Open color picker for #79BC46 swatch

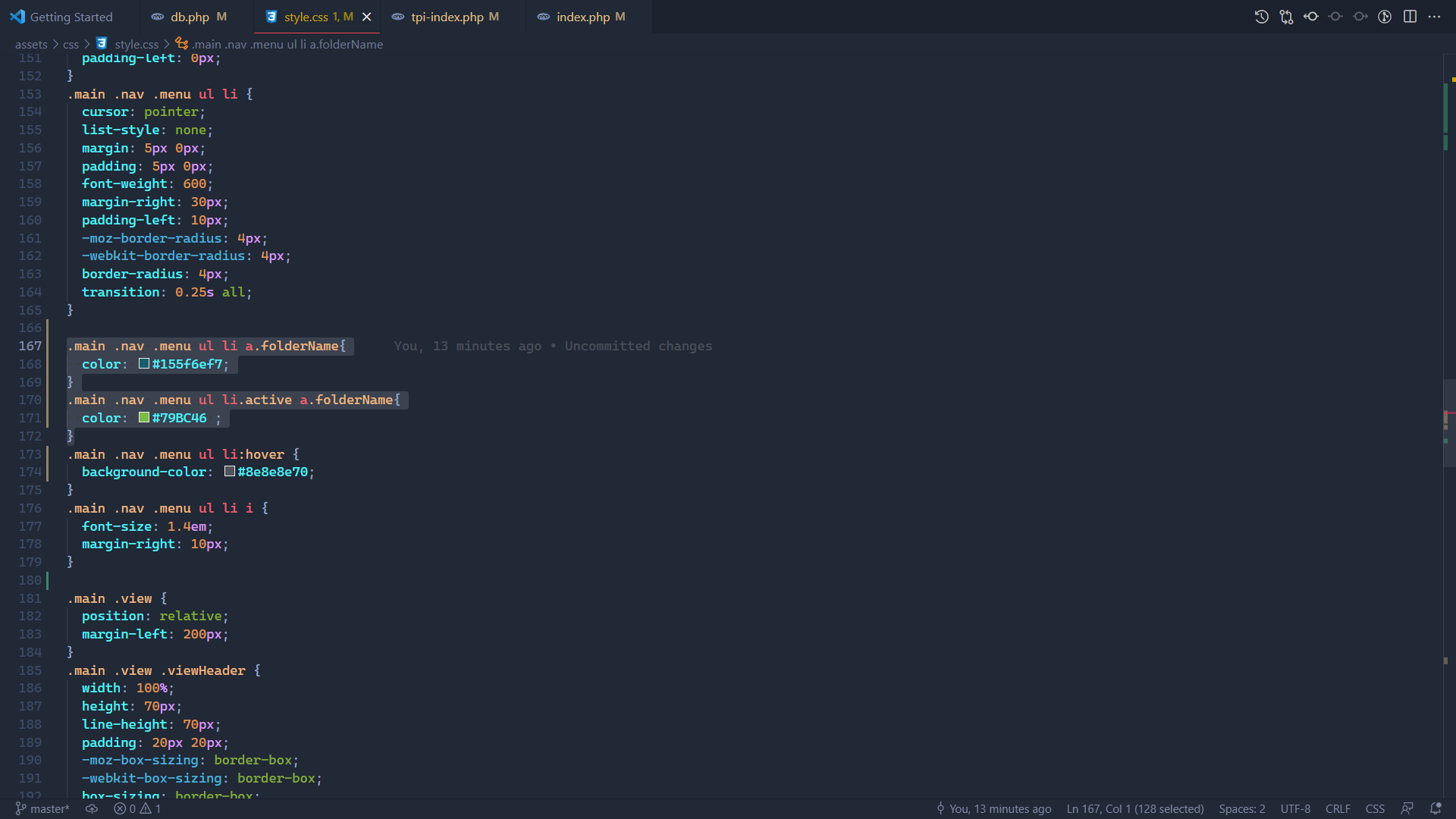[x=144, y=417]
